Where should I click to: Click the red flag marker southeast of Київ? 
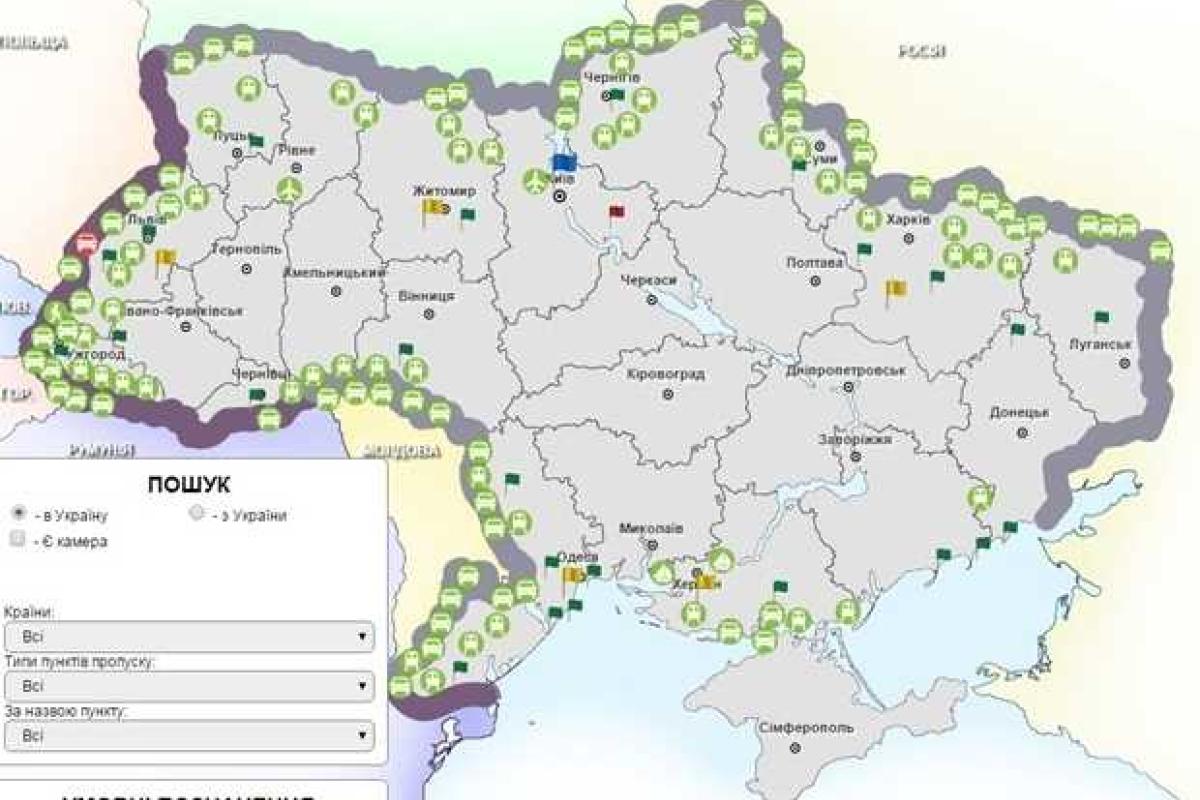[616, 212]
